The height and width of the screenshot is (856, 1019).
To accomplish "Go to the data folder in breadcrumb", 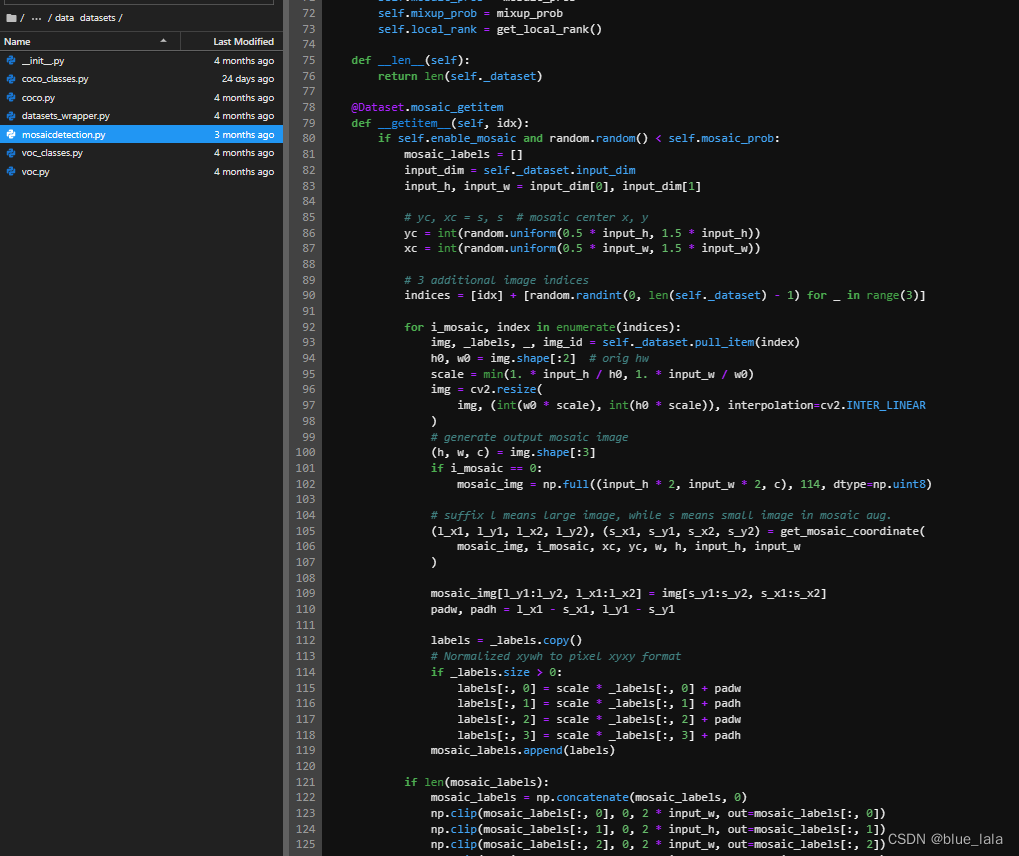I will point(64,18).
